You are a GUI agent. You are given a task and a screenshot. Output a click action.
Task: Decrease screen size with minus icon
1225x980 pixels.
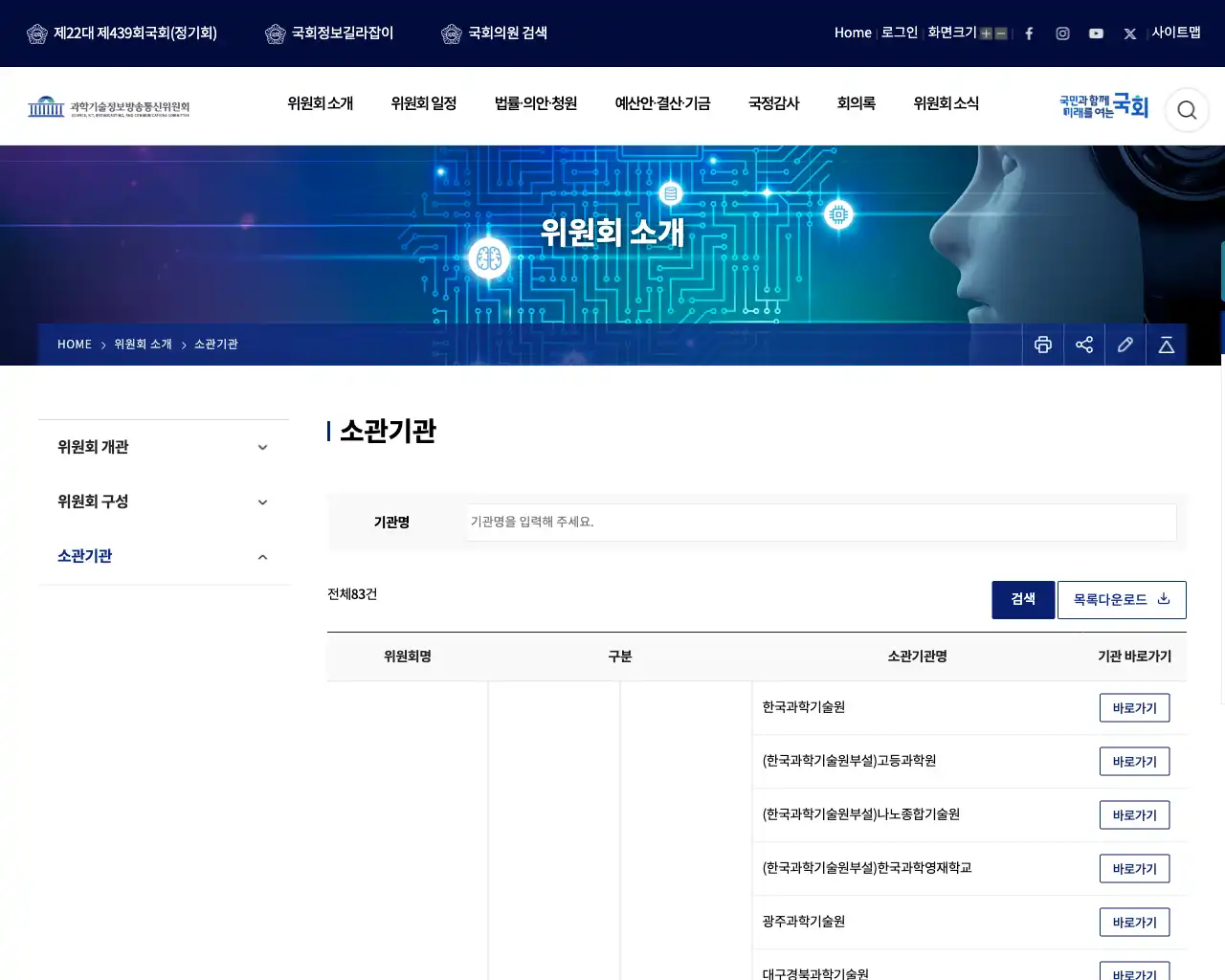point(1001,33)
